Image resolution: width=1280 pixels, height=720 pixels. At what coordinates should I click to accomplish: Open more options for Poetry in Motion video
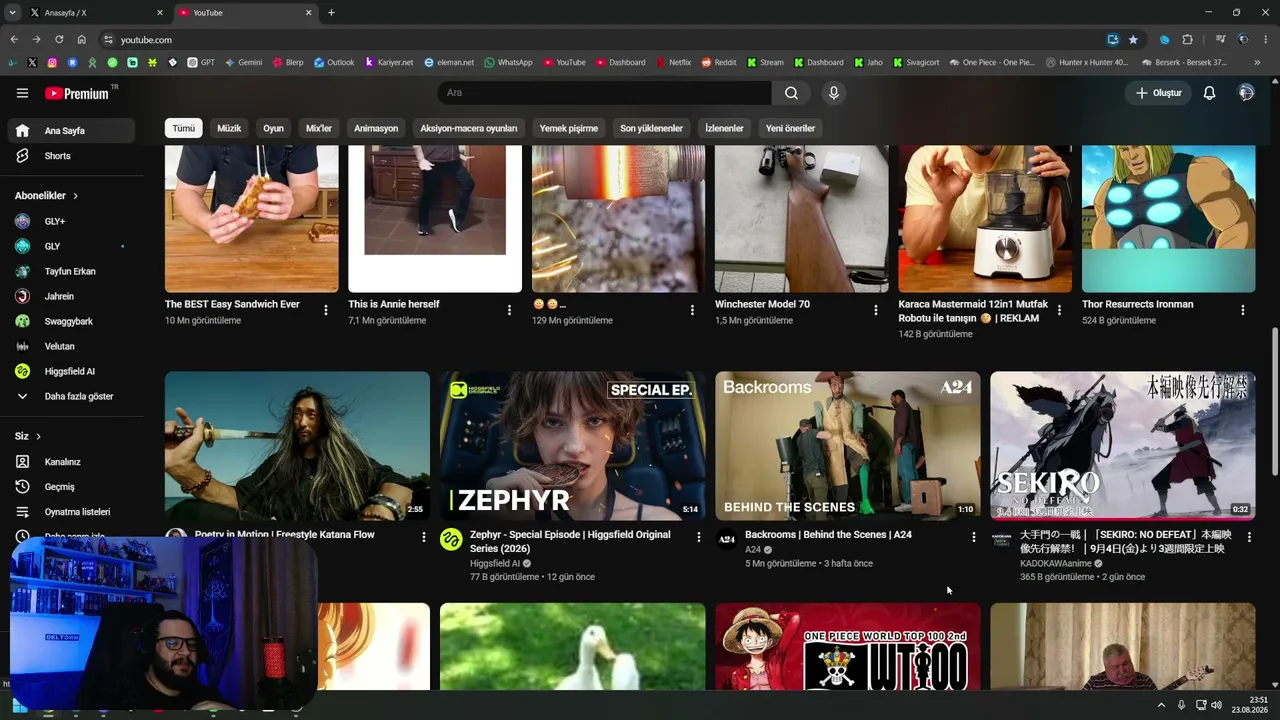click(x=423, y=537)
